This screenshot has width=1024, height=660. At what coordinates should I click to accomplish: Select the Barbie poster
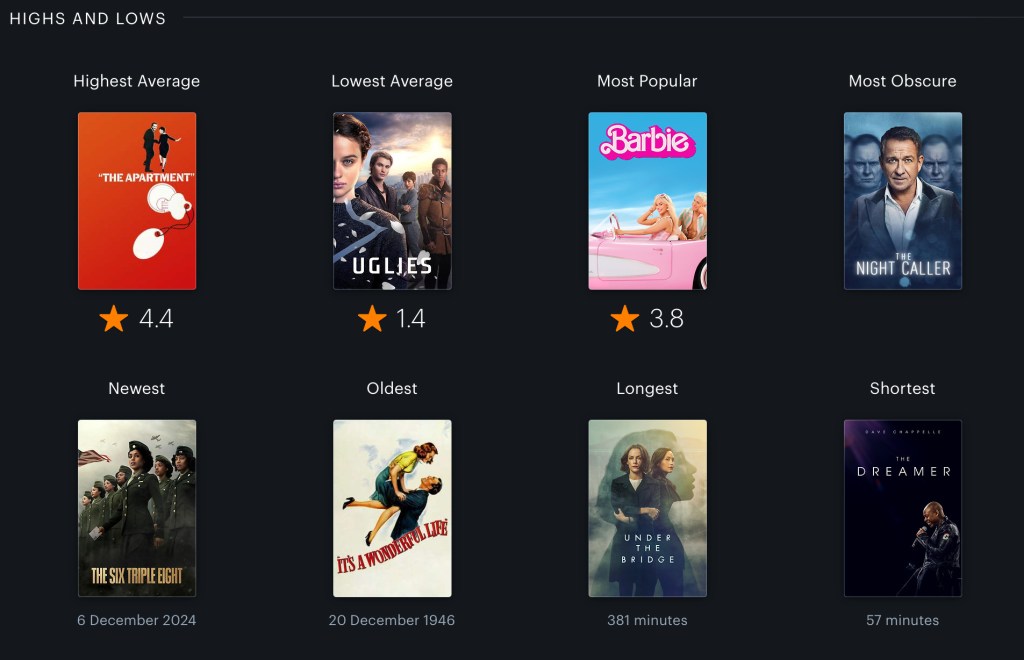pos(648,200)
